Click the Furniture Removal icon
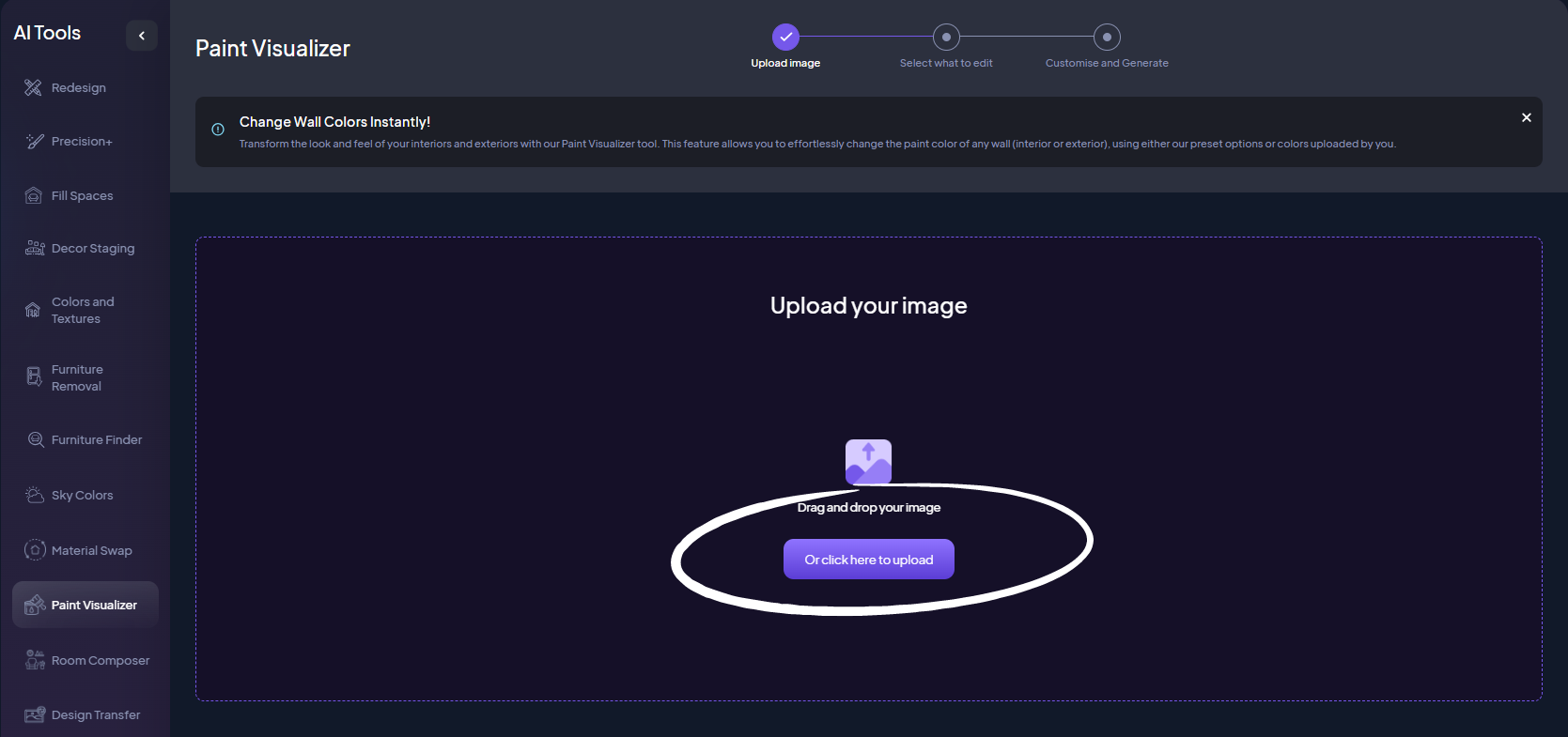The height and width of the screenshot is (737, 1568). coord(34,377)
